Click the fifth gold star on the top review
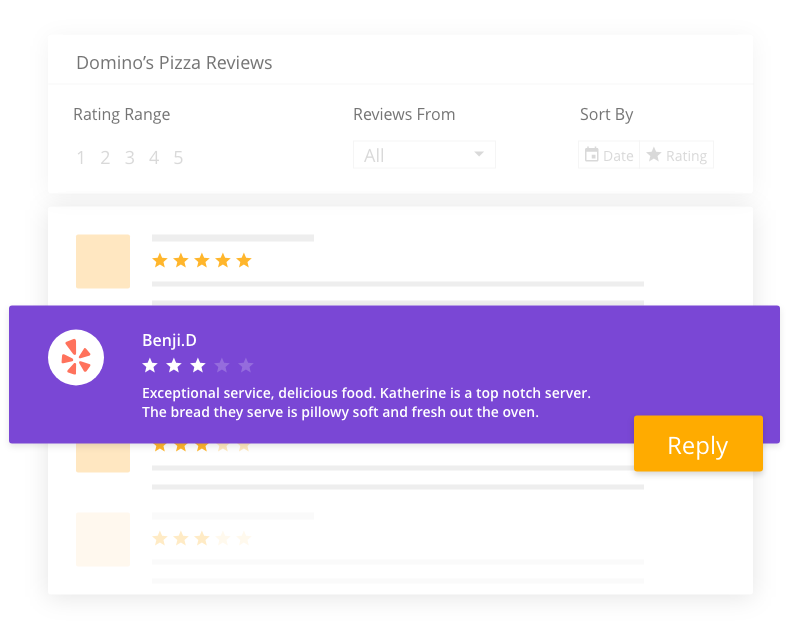 tap(244, 261)
